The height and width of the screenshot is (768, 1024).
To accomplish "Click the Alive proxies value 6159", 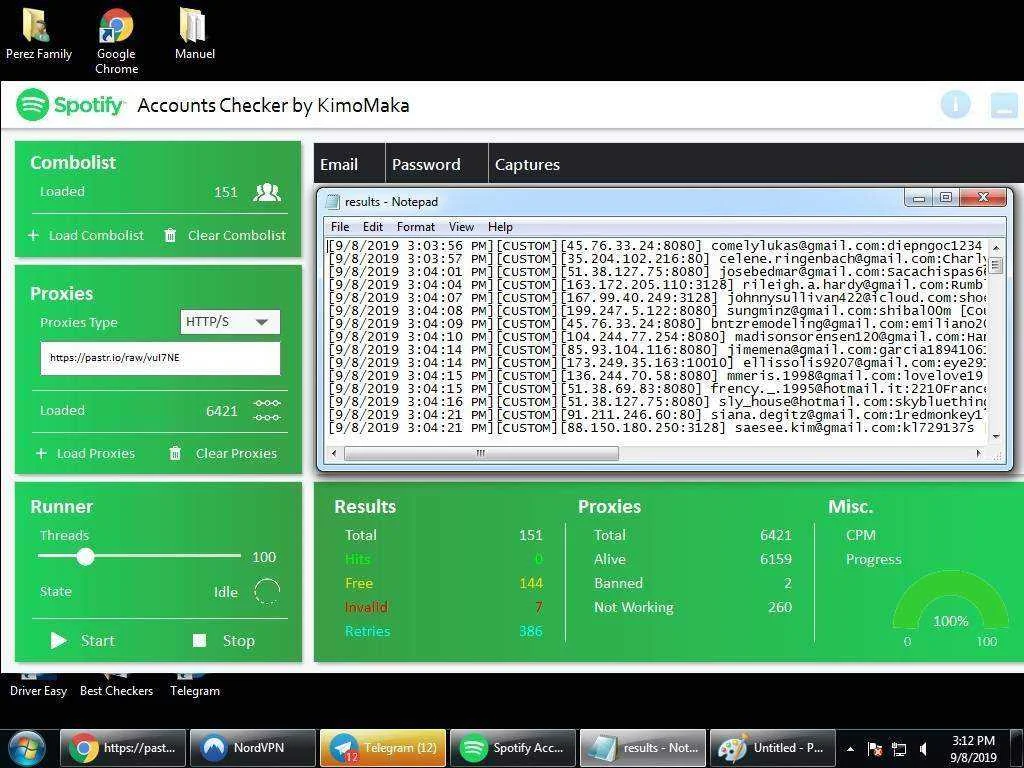I will (776, 559).
